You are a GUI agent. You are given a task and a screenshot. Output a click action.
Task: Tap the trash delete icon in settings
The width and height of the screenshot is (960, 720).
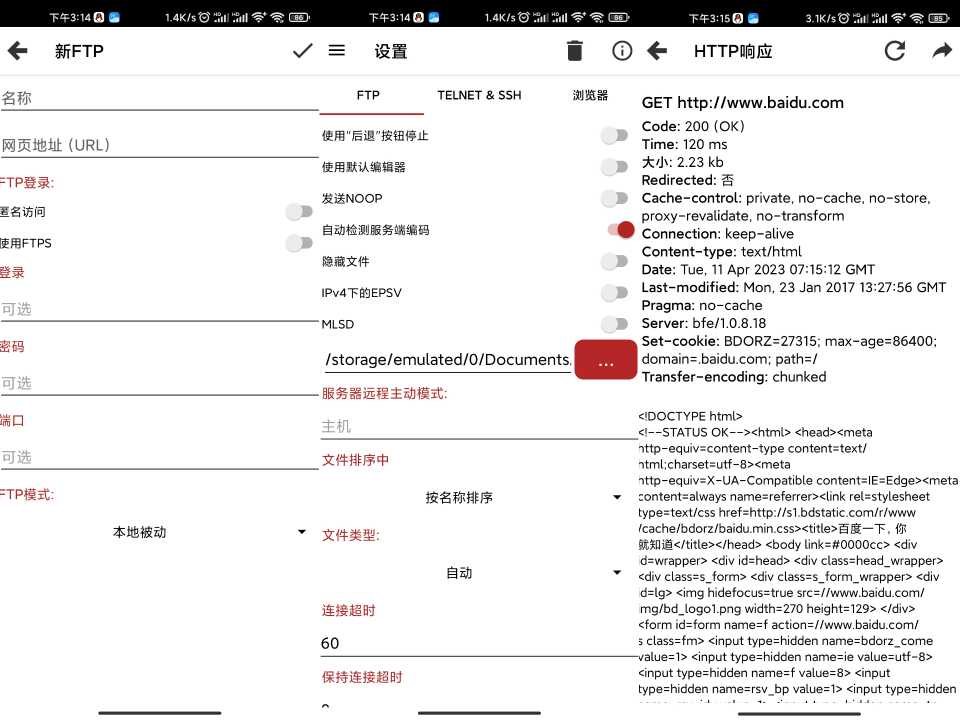(574, 51)
